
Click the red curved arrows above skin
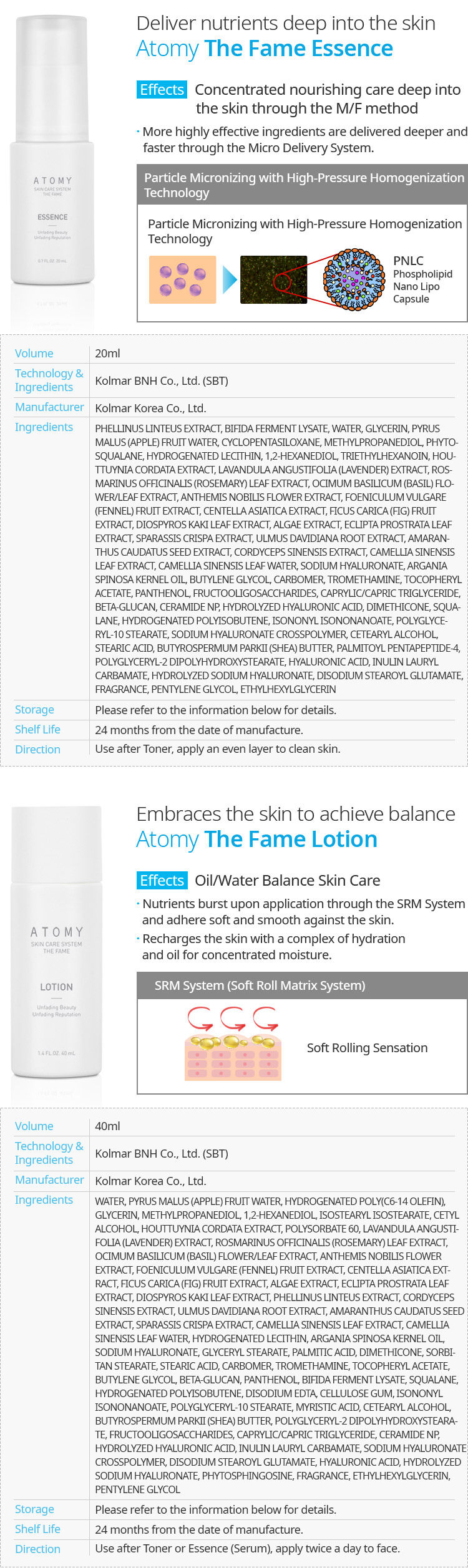click(233, 1019)
